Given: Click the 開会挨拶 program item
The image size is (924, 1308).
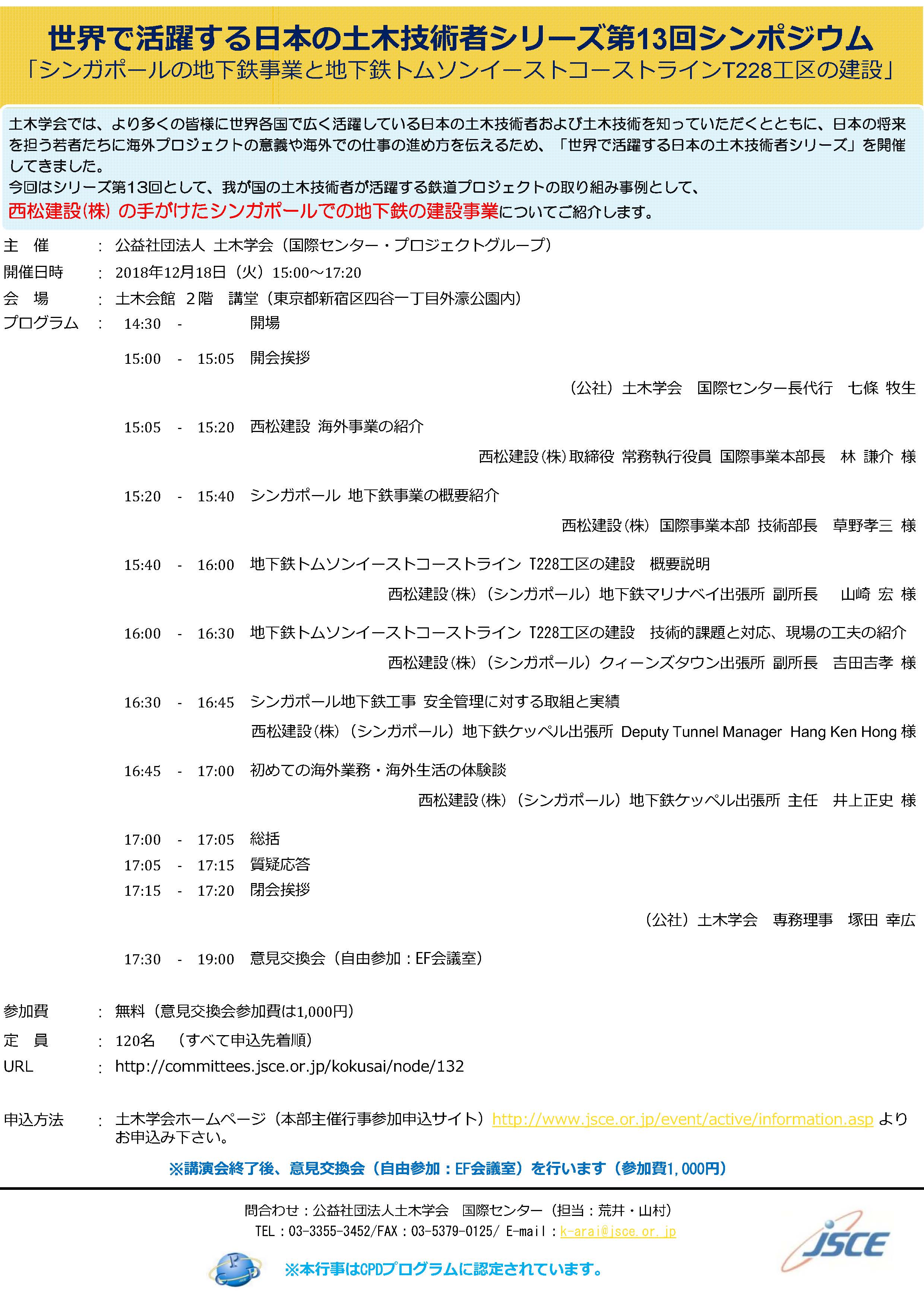Looking at the screenshot, I should (280, 358).
